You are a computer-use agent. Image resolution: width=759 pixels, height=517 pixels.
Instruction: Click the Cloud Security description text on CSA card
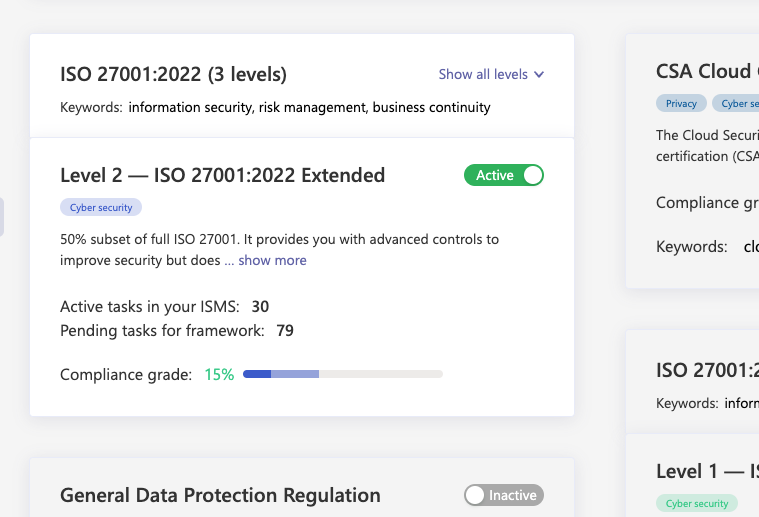[706, 145]
